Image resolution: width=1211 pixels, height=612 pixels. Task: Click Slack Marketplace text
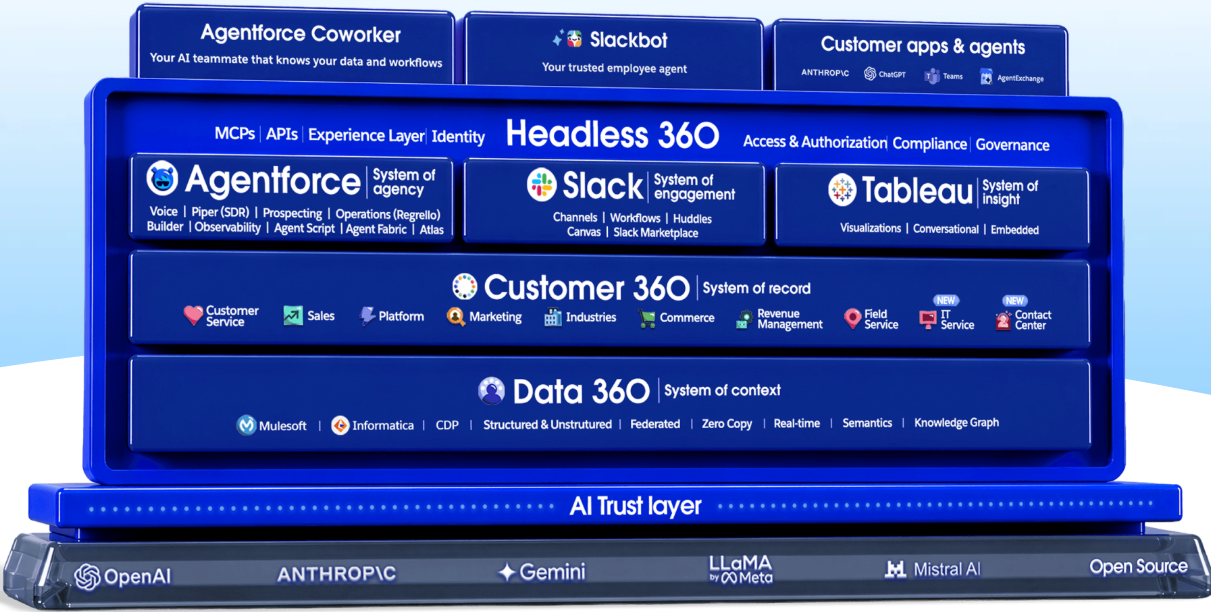(656, 233)
